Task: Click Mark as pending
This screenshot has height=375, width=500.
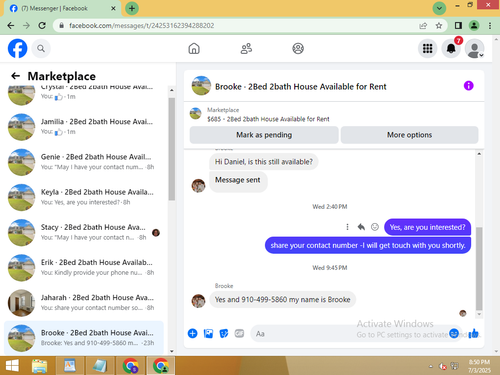Action: [264, 135]
